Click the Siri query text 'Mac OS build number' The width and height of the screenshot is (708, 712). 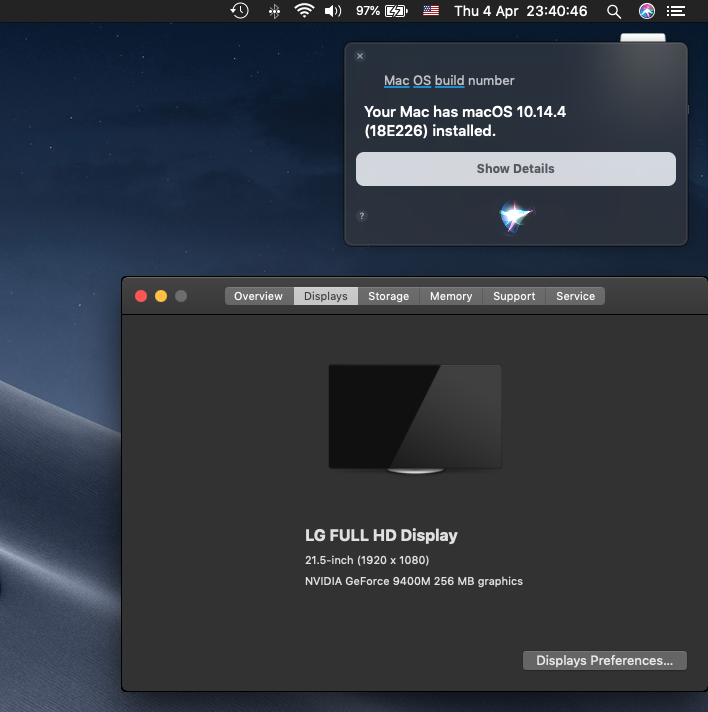(x=449, y=80)
